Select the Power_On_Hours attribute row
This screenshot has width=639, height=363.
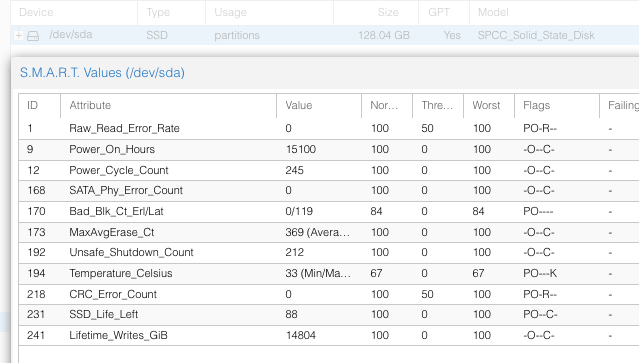click(329, 150)
